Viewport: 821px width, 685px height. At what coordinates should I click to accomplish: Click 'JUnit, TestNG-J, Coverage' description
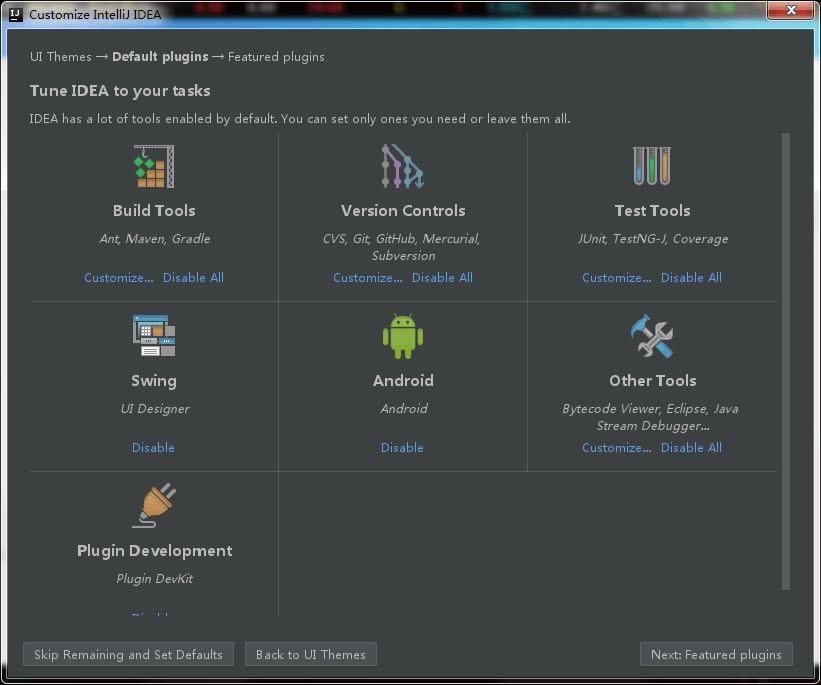[x=652, y=239]
